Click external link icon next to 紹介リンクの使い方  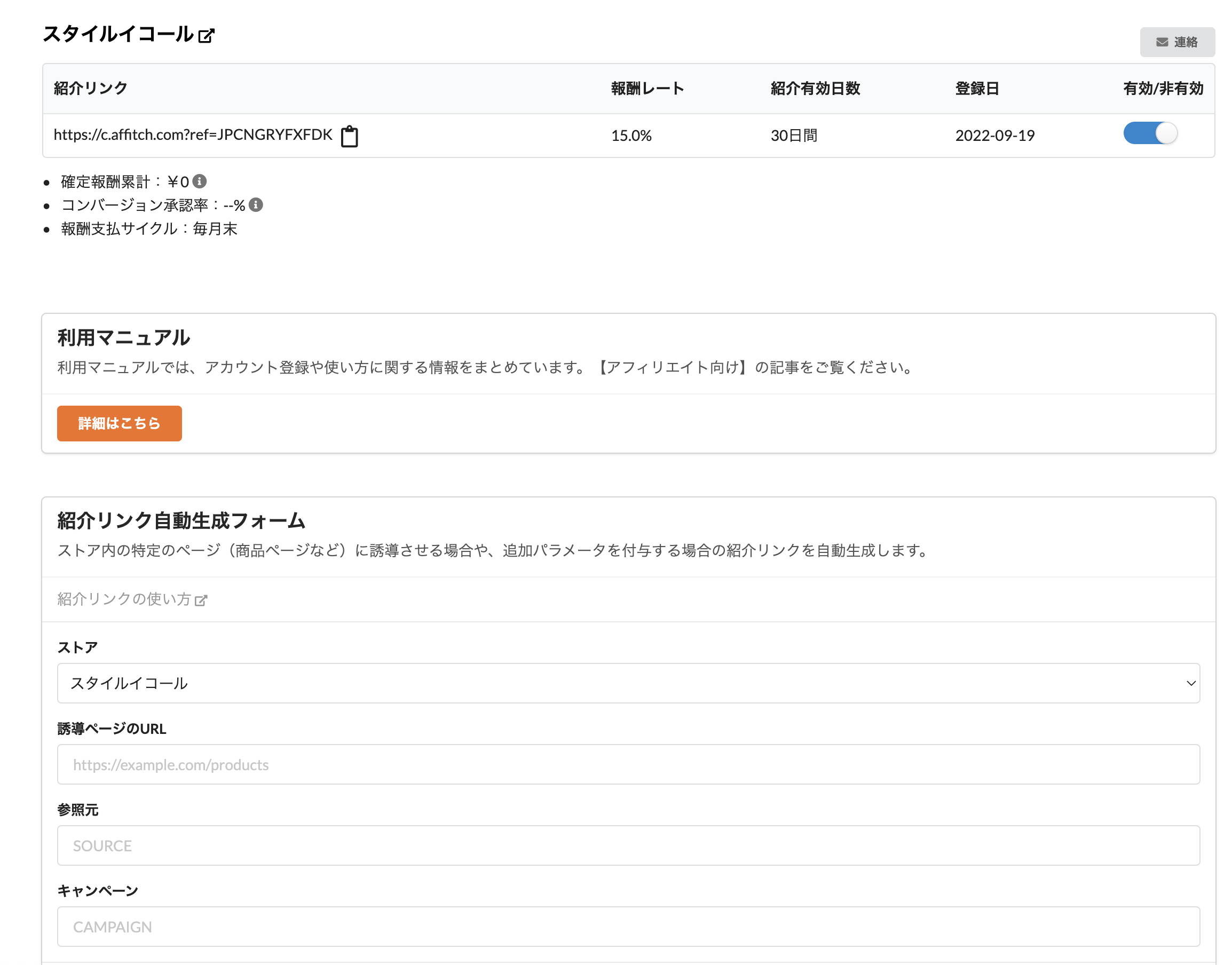201,600
